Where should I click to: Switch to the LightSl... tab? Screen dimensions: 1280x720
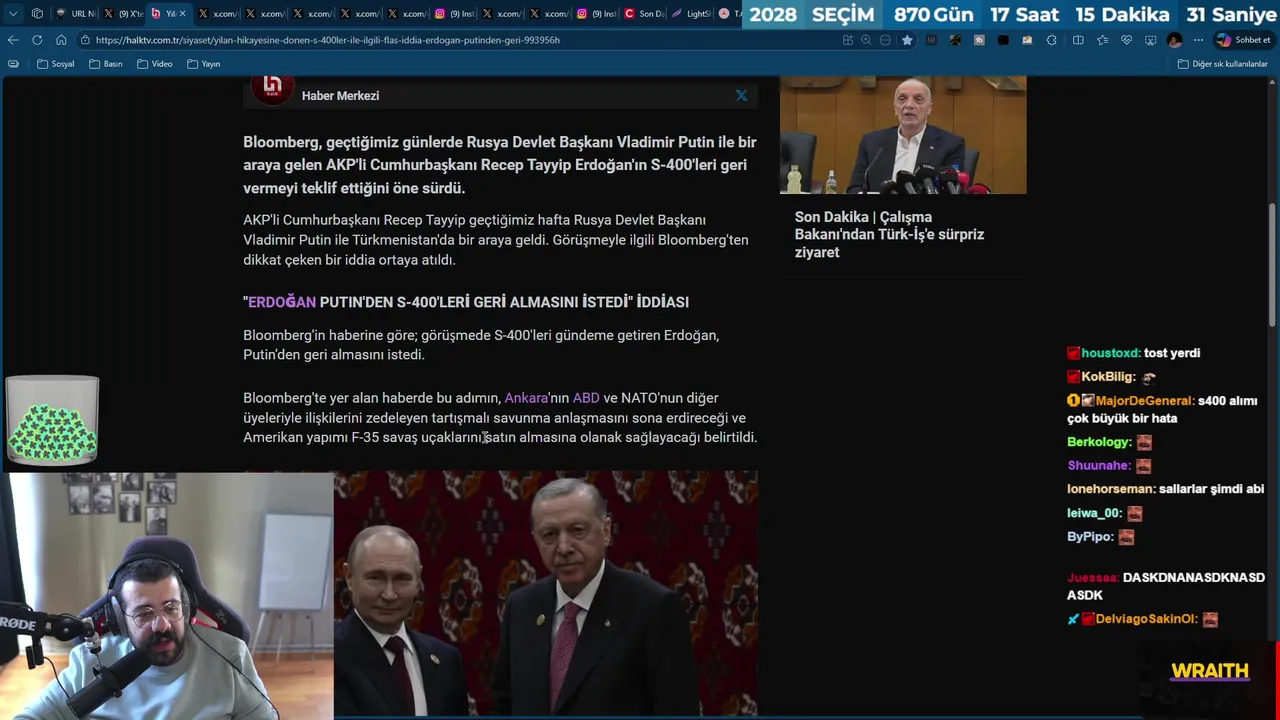point(692,14)
